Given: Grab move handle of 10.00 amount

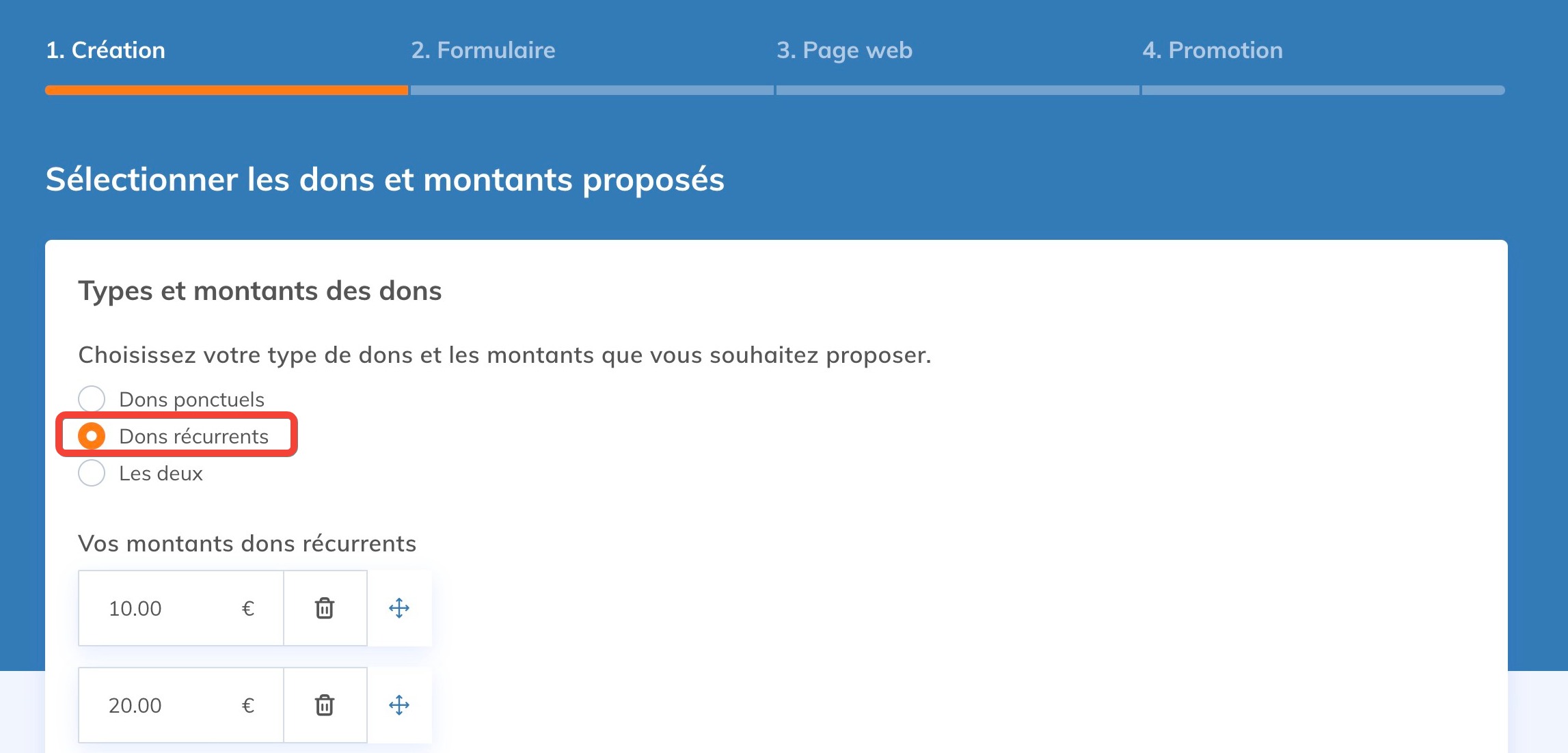Looking at the screenshot, I should pyautogui.click(x=399, y=608).
